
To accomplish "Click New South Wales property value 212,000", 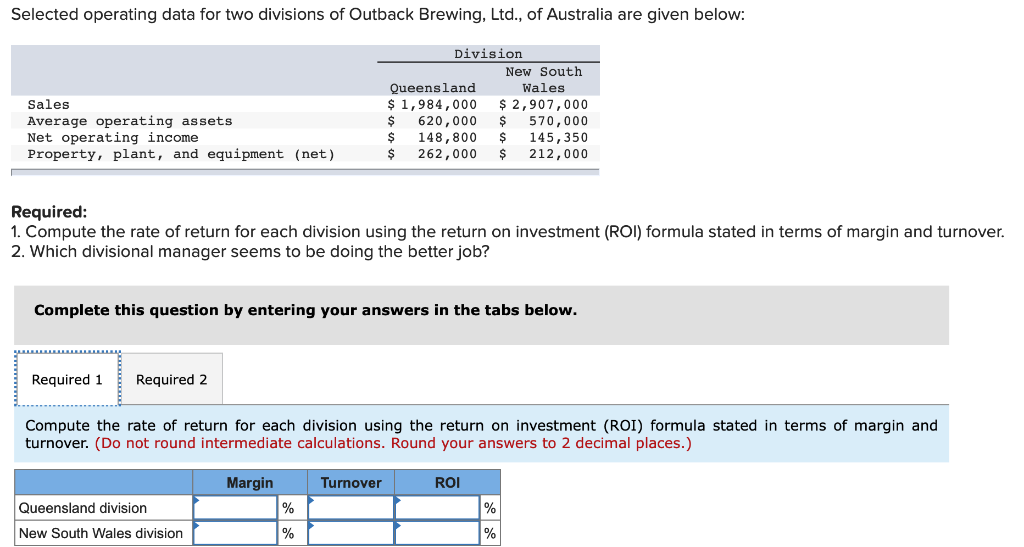I will pyautogui.click(x=558, y=154).
